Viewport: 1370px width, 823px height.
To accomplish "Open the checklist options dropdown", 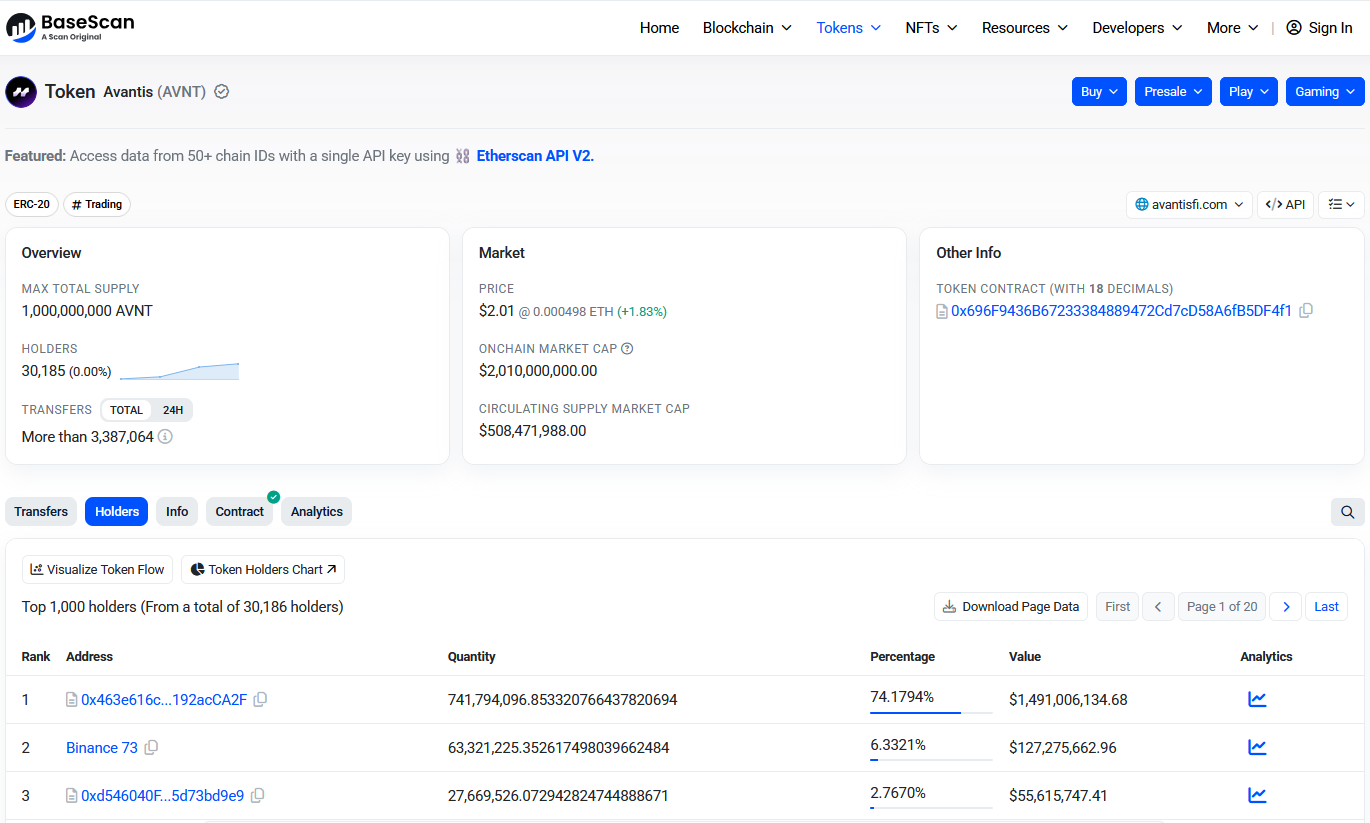I will [1341, 204].
